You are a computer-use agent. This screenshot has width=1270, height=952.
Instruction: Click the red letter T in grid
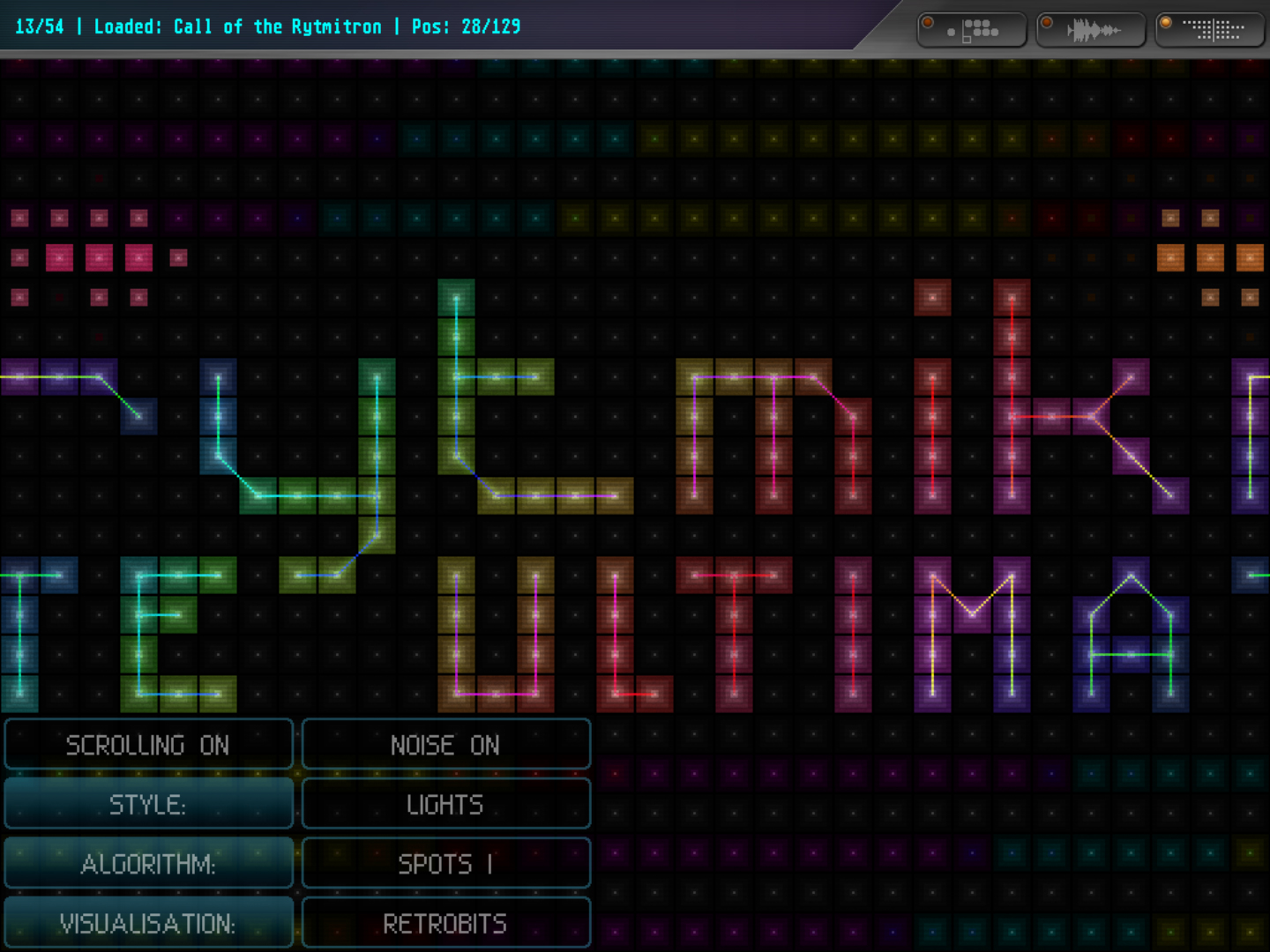[734, 635]
